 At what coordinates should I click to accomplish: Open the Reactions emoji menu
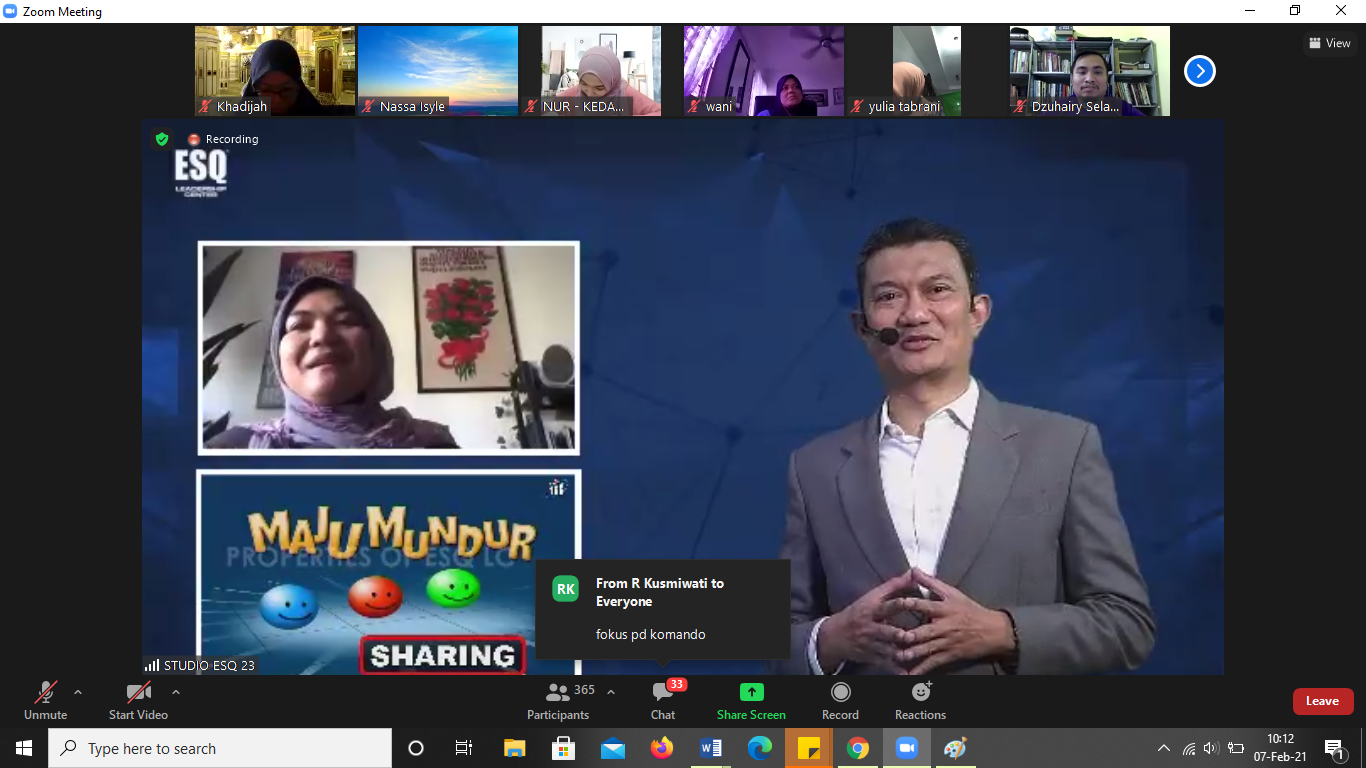coord(920,692)
